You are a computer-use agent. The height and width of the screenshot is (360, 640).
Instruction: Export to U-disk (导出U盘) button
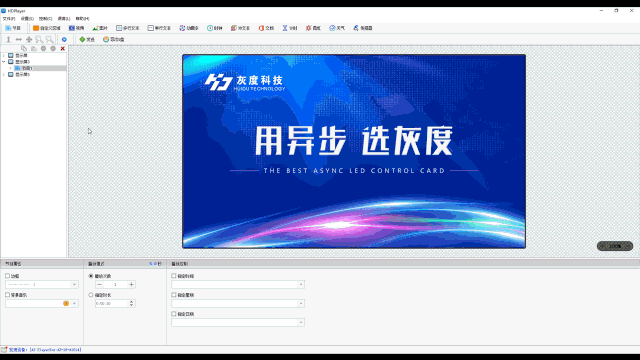[113, 39]
